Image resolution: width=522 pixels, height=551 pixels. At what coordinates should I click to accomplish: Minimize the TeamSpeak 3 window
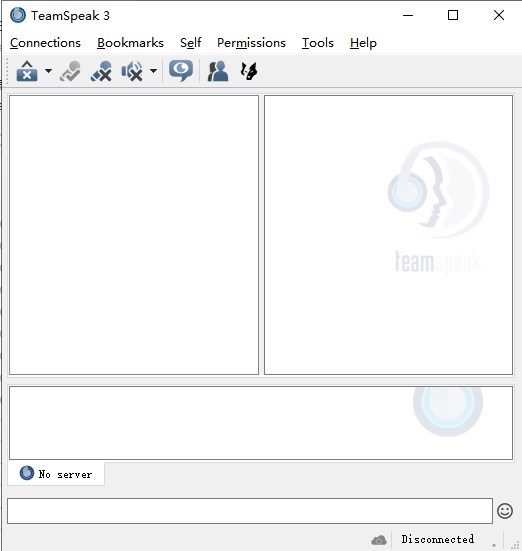click(408, 15)
